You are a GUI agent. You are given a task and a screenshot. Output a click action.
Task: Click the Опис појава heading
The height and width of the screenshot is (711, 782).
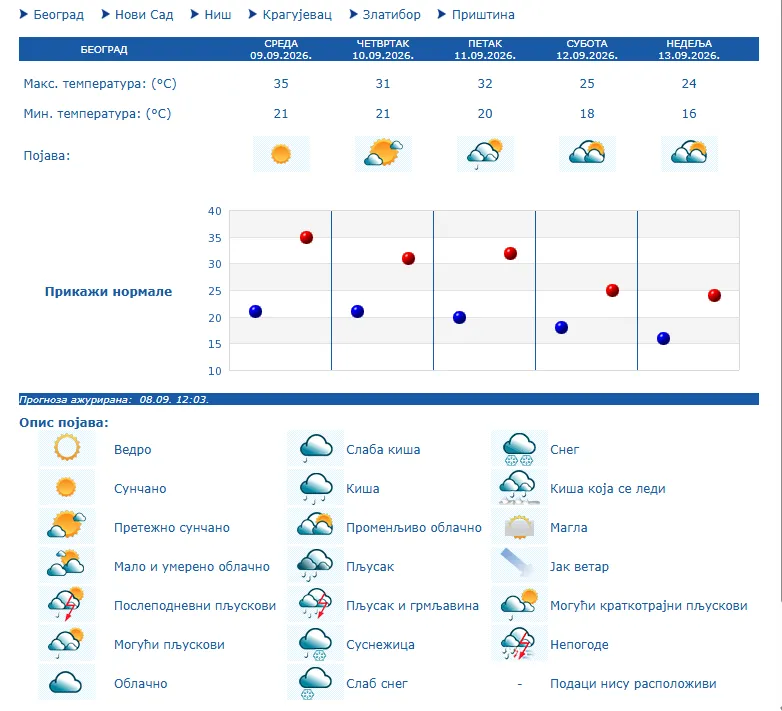(x=64, y=422)
